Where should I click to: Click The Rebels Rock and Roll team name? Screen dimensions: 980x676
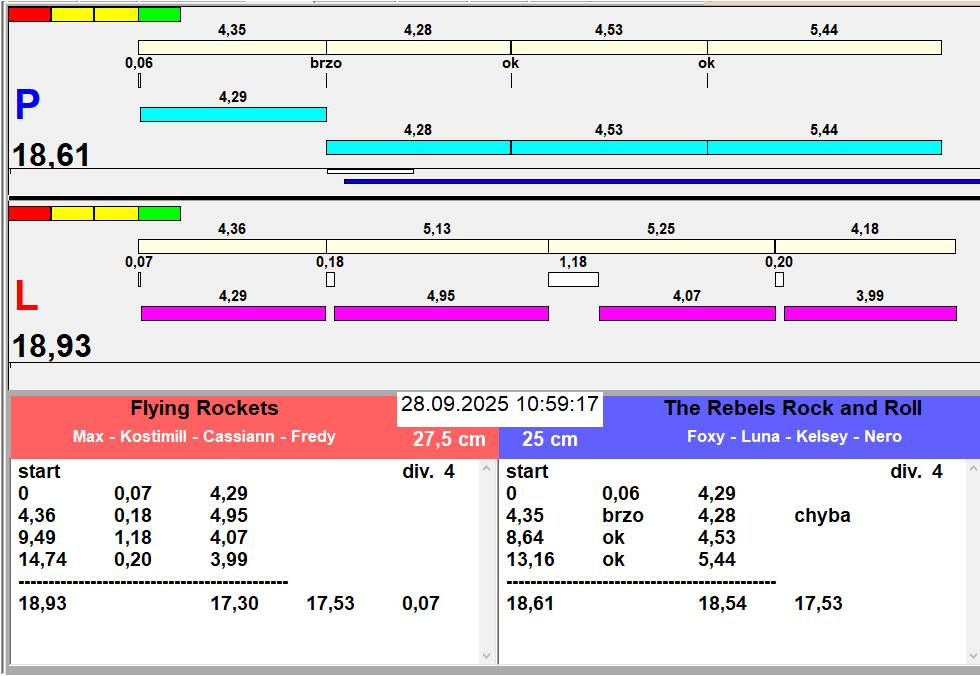792,409
